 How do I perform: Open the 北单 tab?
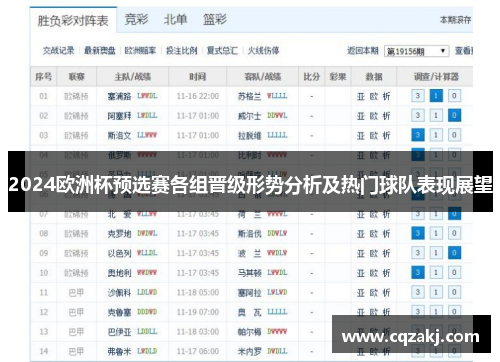[175, 19]
